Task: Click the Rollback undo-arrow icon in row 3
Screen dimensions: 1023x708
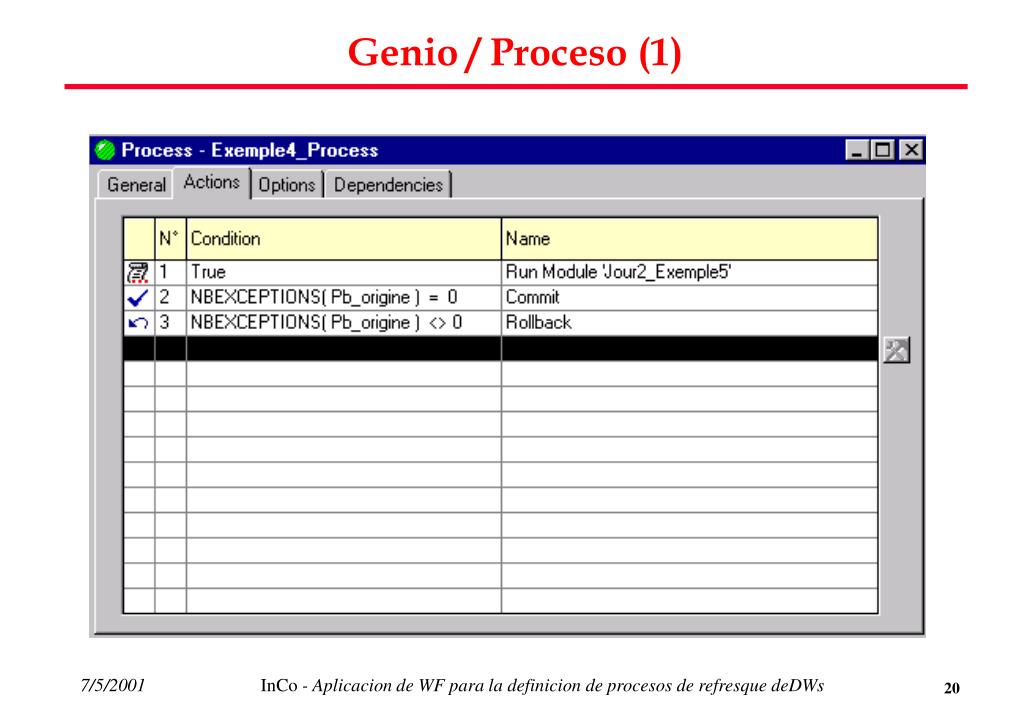Action: pos(138,323)
